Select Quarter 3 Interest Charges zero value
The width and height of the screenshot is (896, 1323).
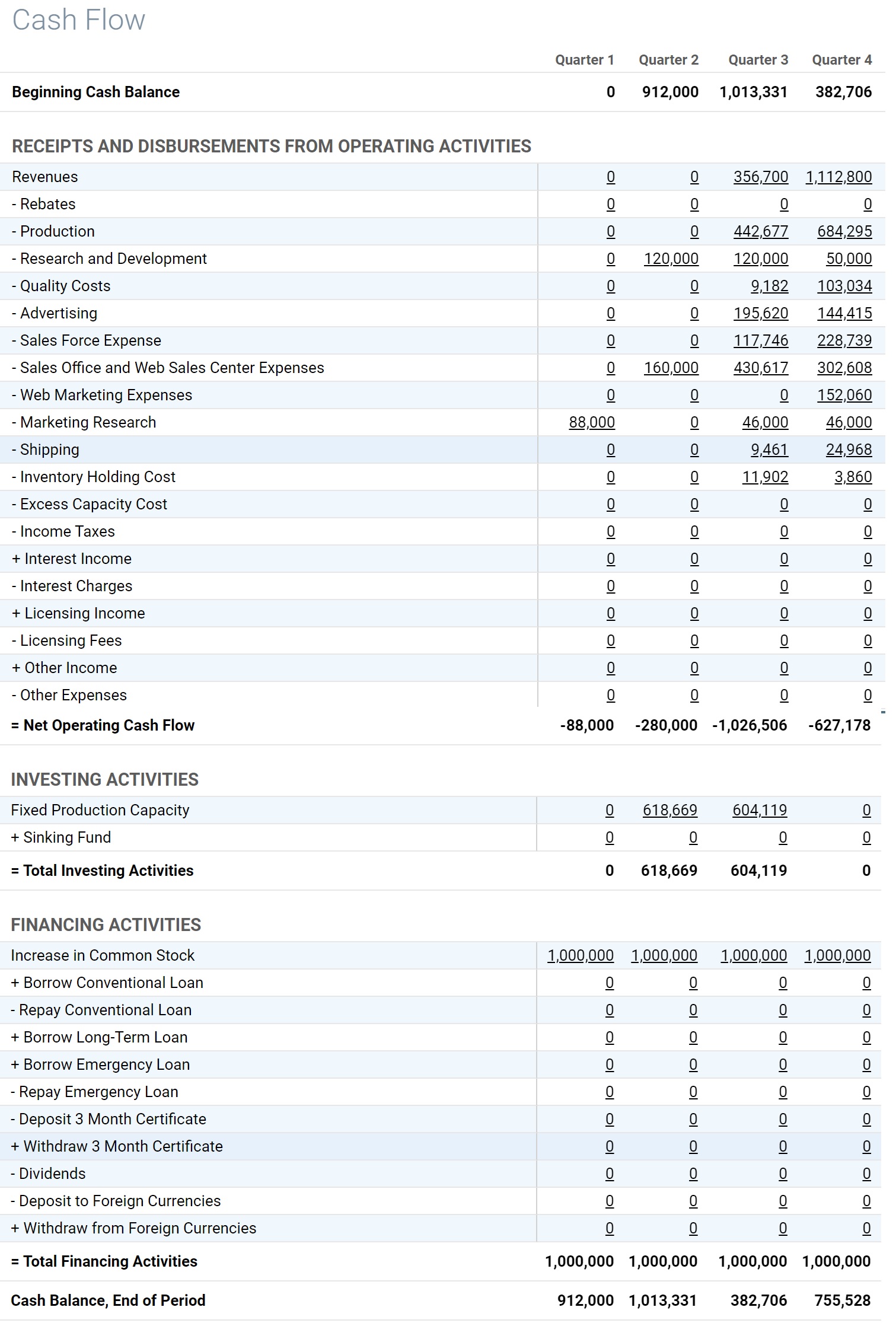click(784, 586)
